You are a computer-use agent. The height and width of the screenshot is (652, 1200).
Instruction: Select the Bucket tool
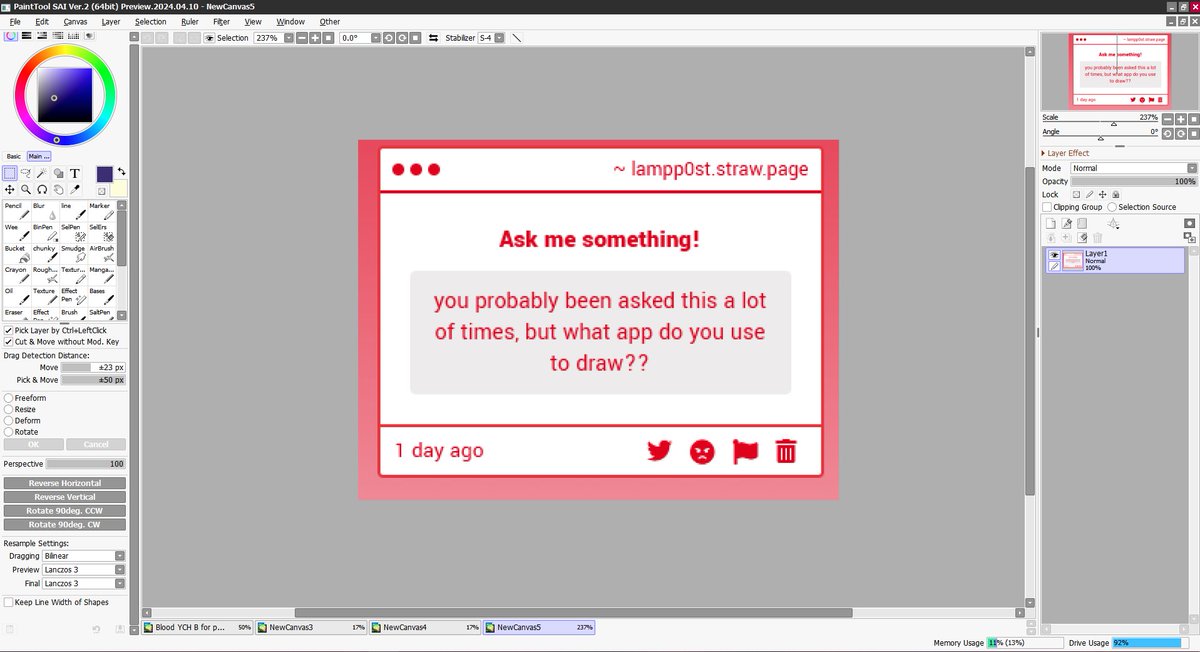pos(16,253)
